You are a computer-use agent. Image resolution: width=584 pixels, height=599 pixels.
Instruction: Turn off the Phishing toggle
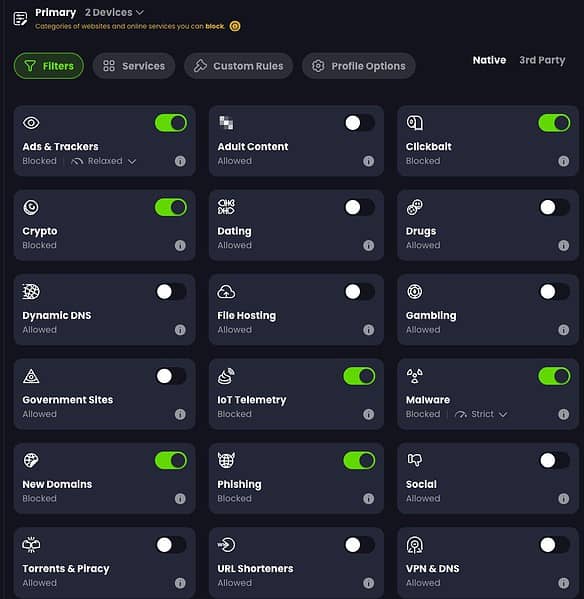(x=359, y=461)
